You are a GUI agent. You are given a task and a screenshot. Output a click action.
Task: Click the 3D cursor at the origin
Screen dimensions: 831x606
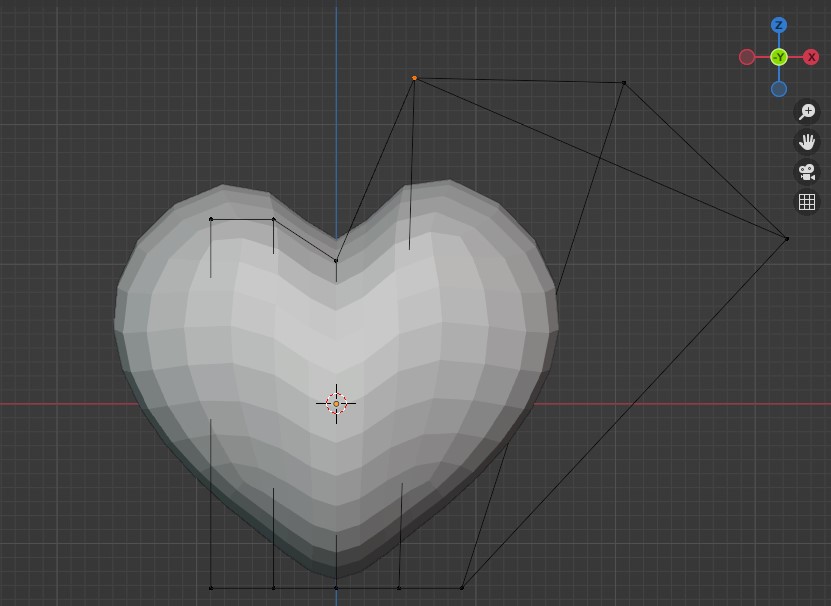click(336, 403)
